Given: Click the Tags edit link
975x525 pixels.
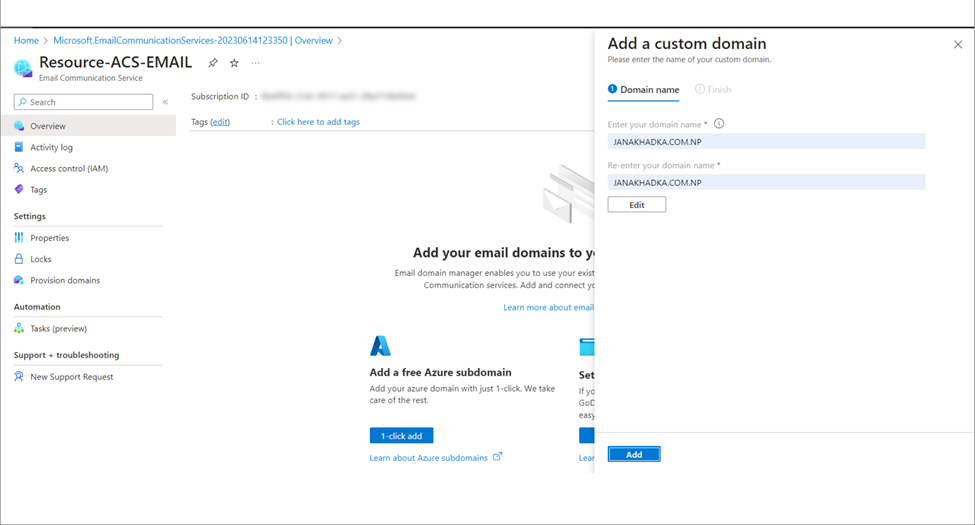Looking at the screenshot, I should (x=220, y=122).
